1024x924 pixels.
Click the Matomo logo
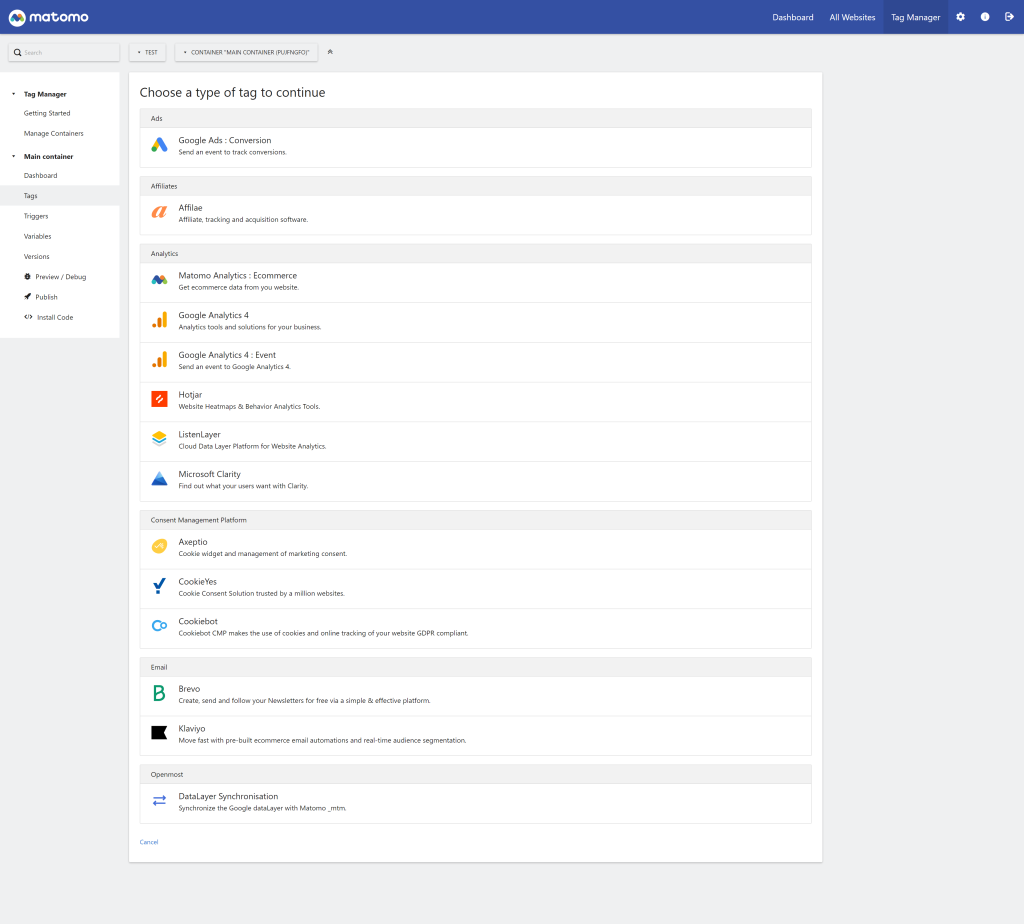pos(48,18)
